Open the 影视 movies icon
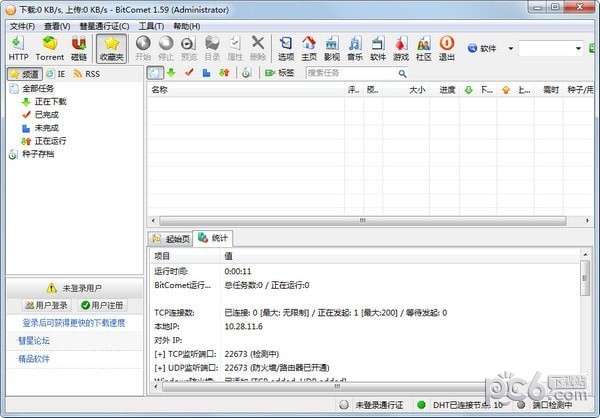 [332, 47]
